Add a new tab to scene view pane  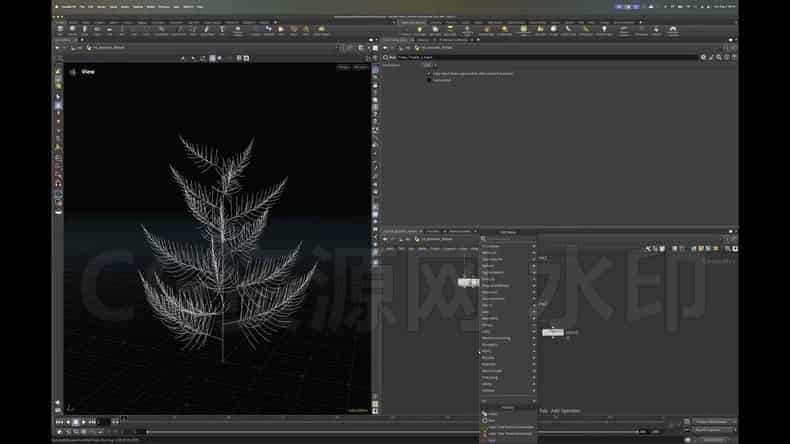tap(82, 40)
